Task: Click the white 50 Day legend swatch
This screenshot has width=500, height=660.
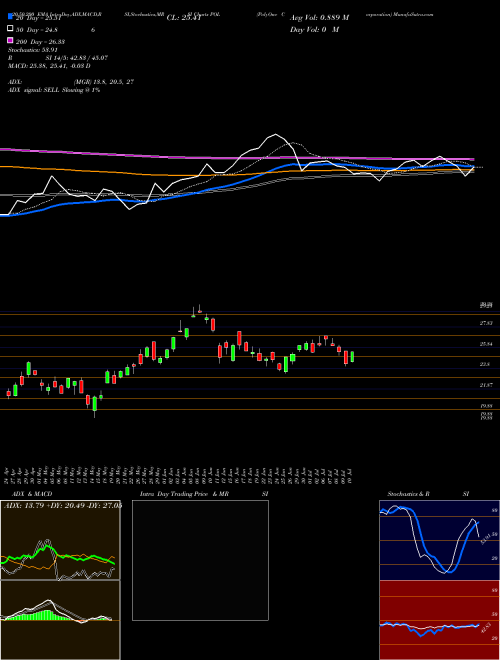Action: click(x=10, y=29)
